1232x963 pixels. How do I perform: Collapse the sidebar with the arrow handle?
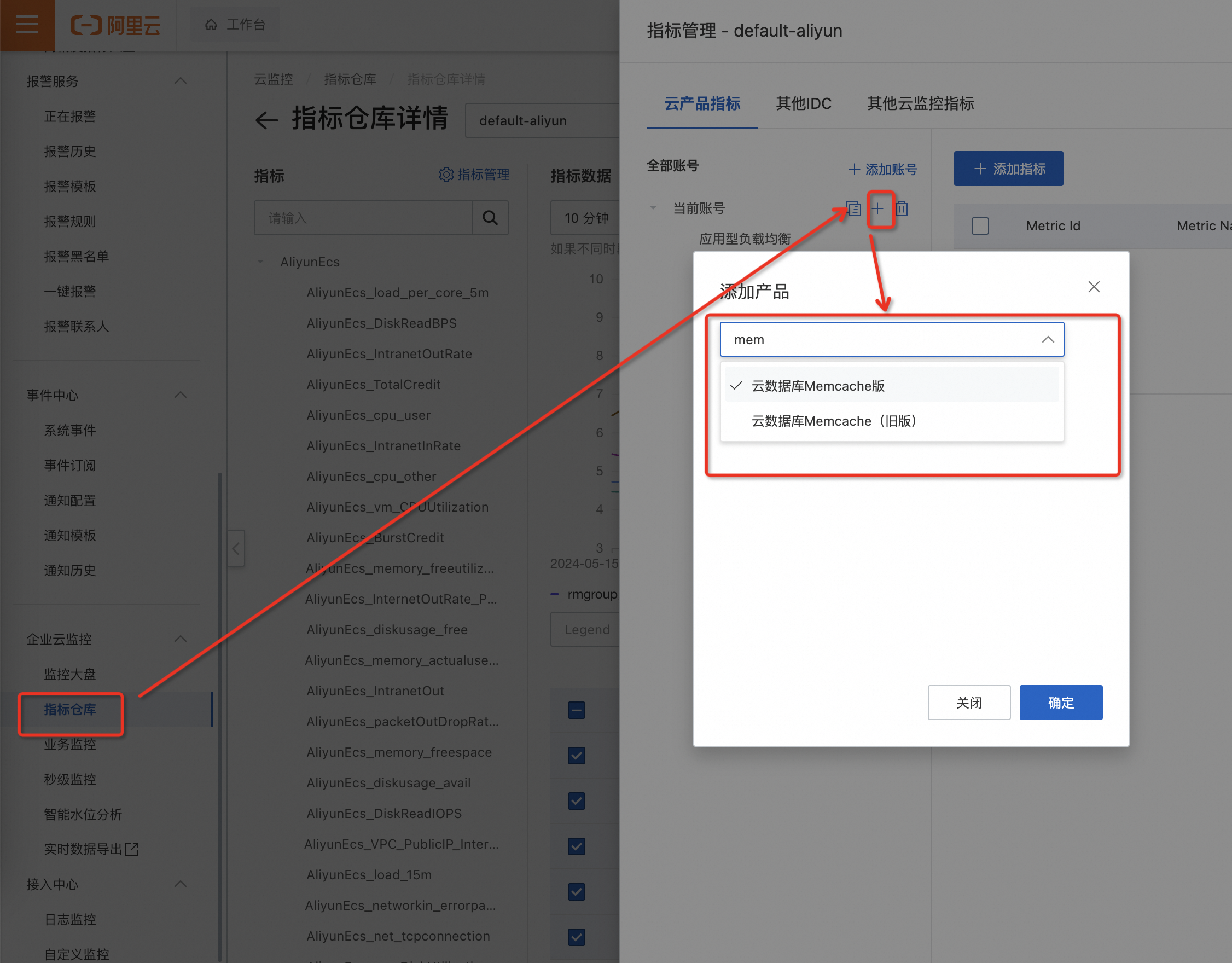coord(236,548)
